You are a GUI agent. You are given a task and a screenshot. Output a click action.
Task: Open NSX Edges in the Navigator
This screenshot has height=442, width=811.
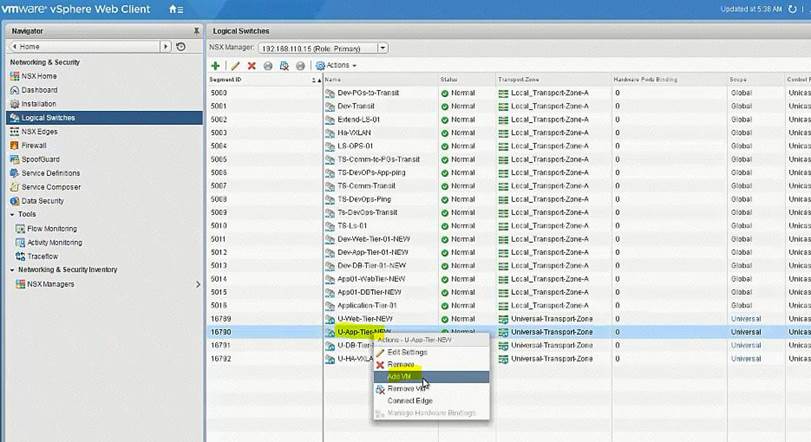(x=40, y=131)
